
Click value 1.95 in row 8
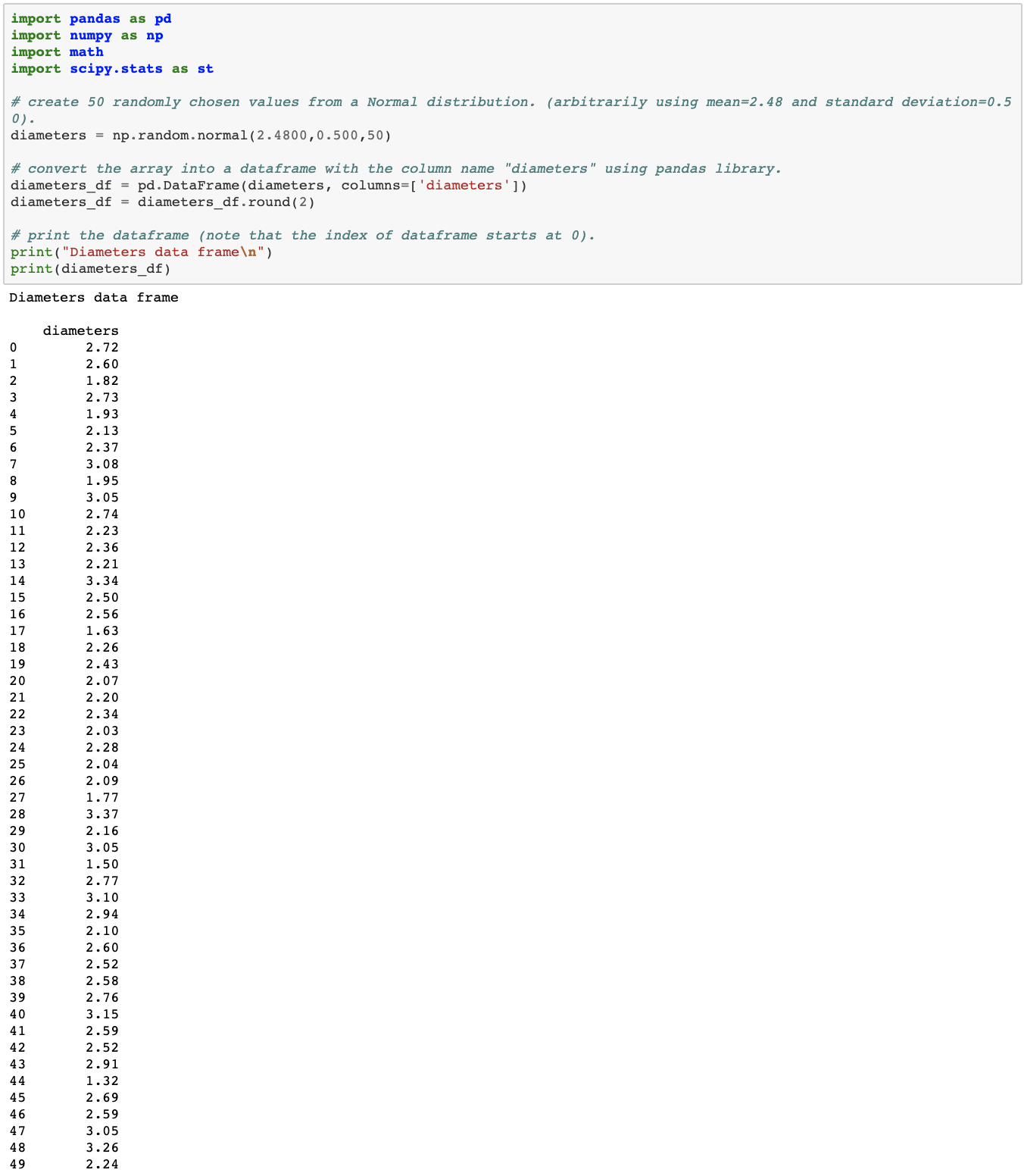(x=102, y=481)
